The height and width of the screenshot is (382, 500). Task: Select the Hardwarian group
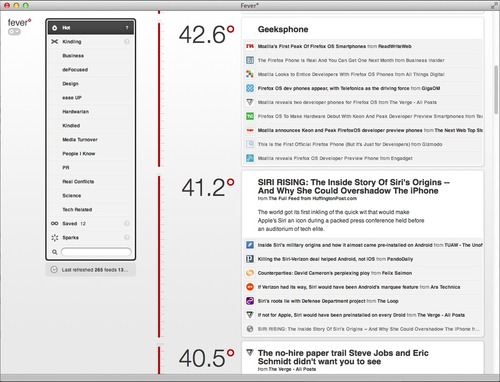point(91,112)
